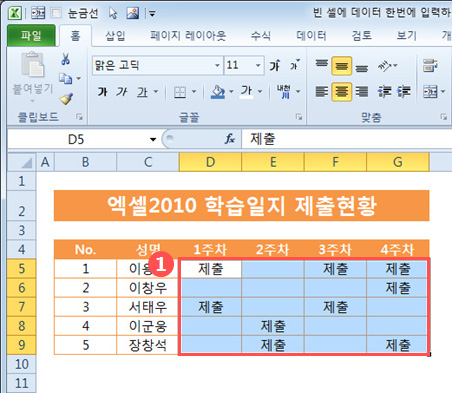Click the format painter brush icon
Image resolution: width=452 pixels, height=393 pixels.
coord(66,99)
